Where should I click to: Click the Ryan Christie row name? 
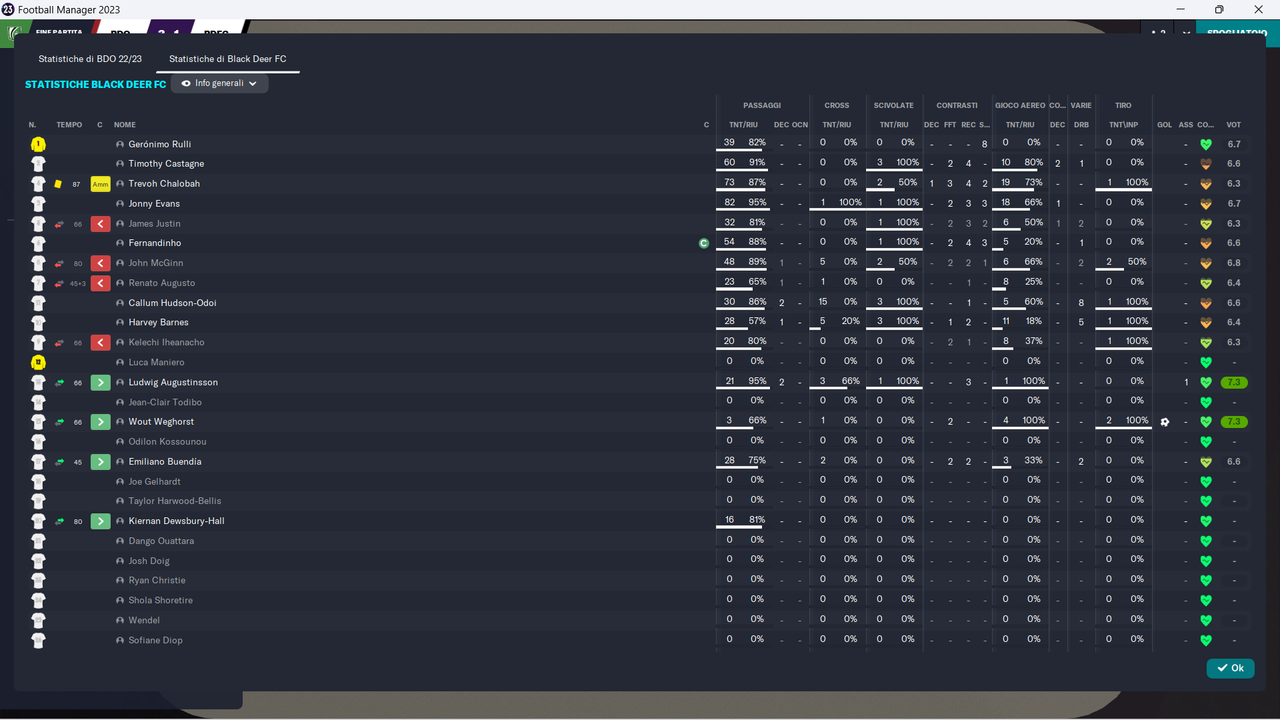[157, 580]
